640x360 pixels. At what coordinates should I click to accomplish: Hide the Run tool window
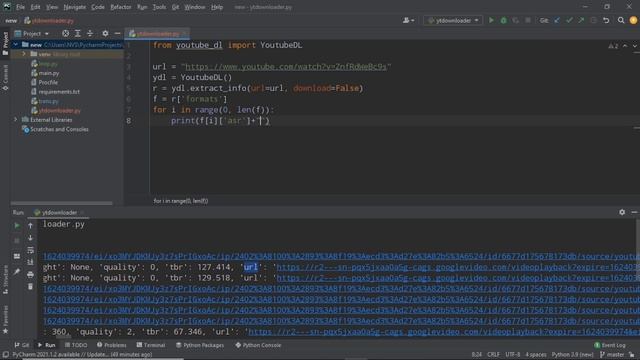(634, 212)
